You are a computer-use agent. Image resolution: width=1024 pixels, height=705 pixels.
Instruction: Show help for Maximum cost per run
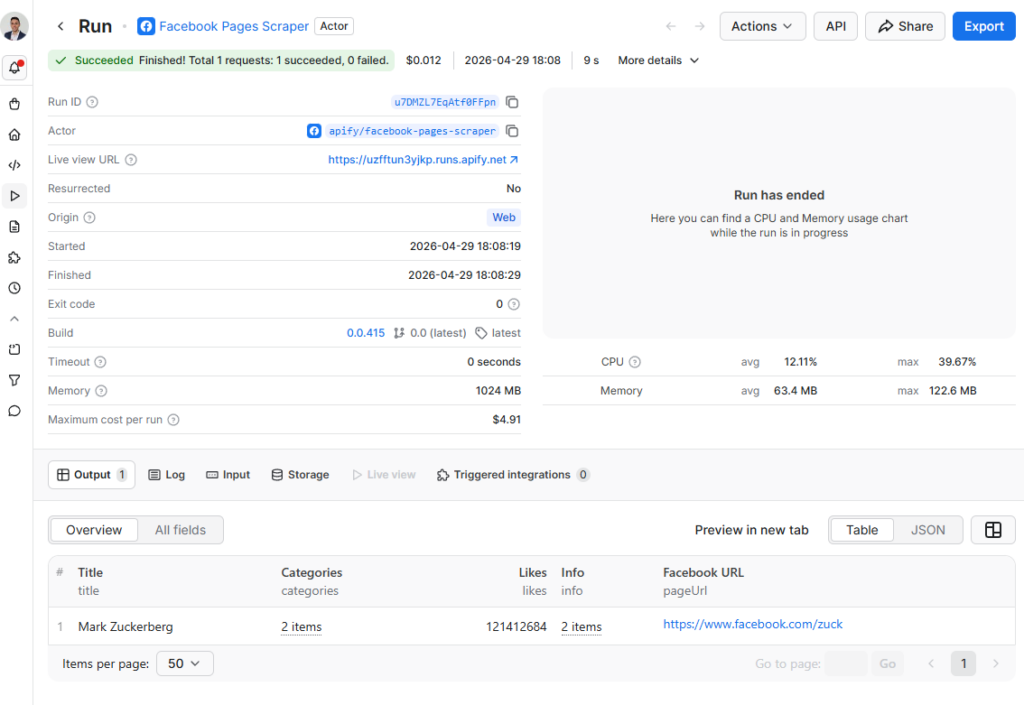[x=173, y=420]
